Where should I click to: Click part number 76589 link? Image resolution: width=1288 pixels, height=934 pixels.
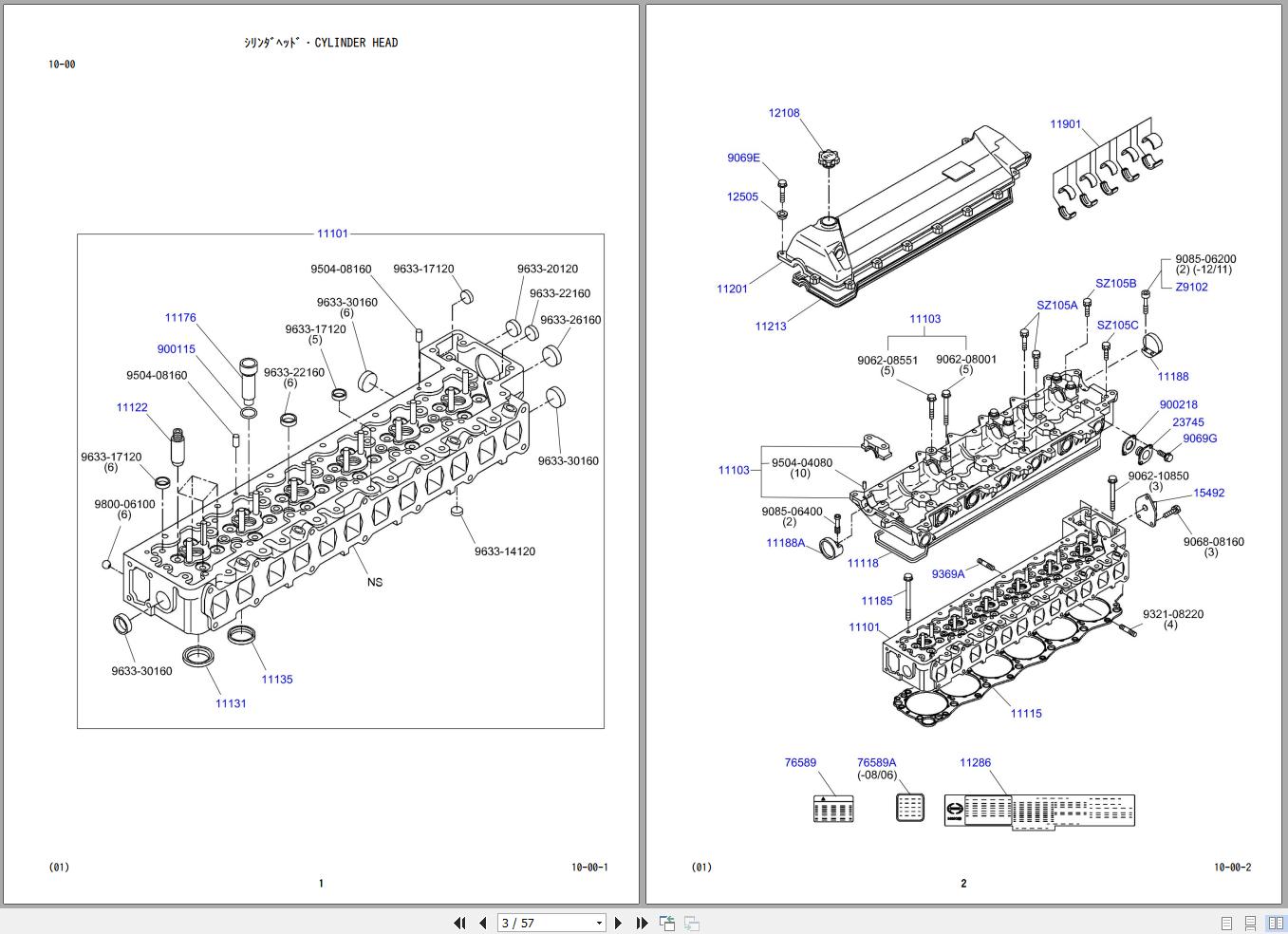(800, 763)
